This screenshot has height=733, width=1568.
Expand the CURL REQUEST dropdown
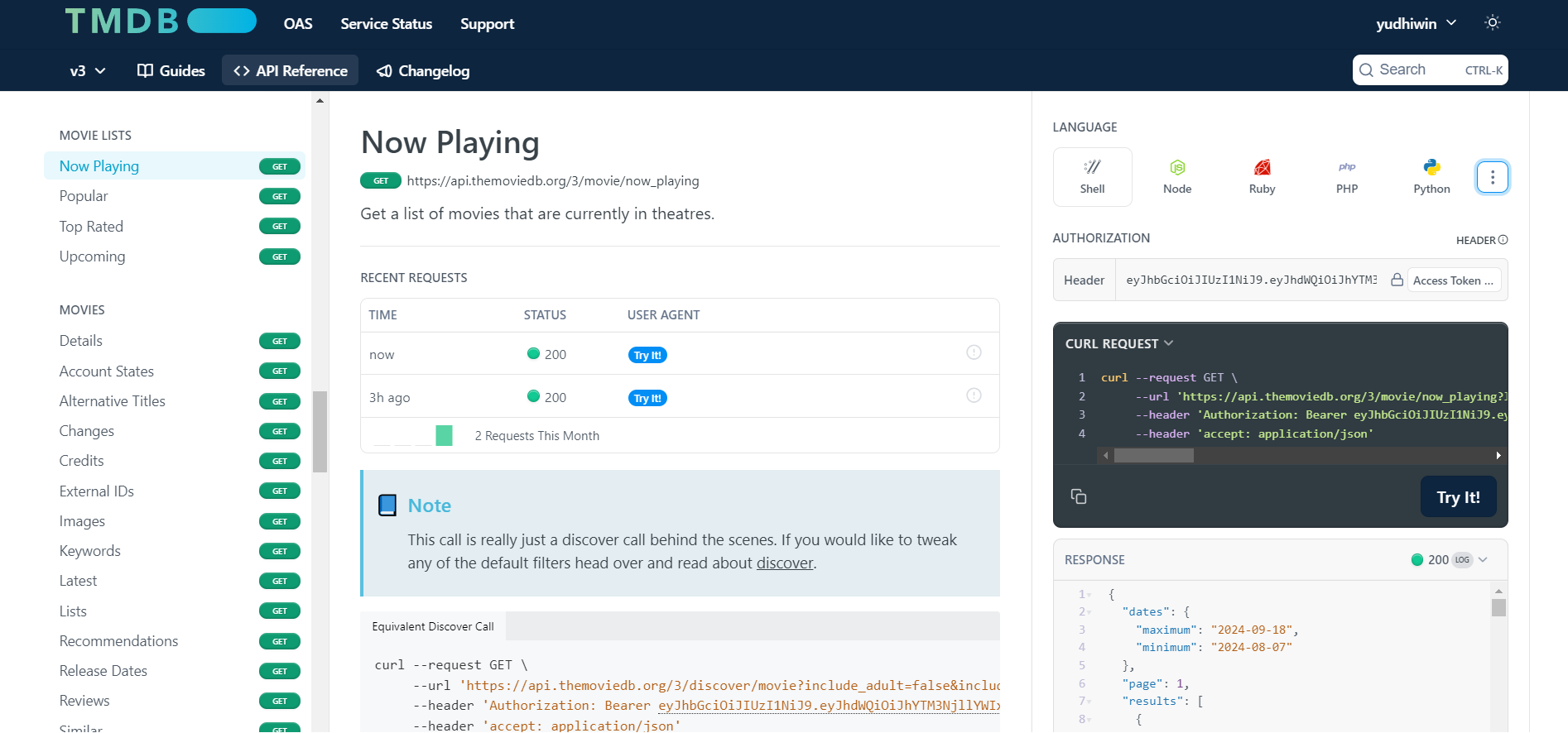coord(1119,343)
